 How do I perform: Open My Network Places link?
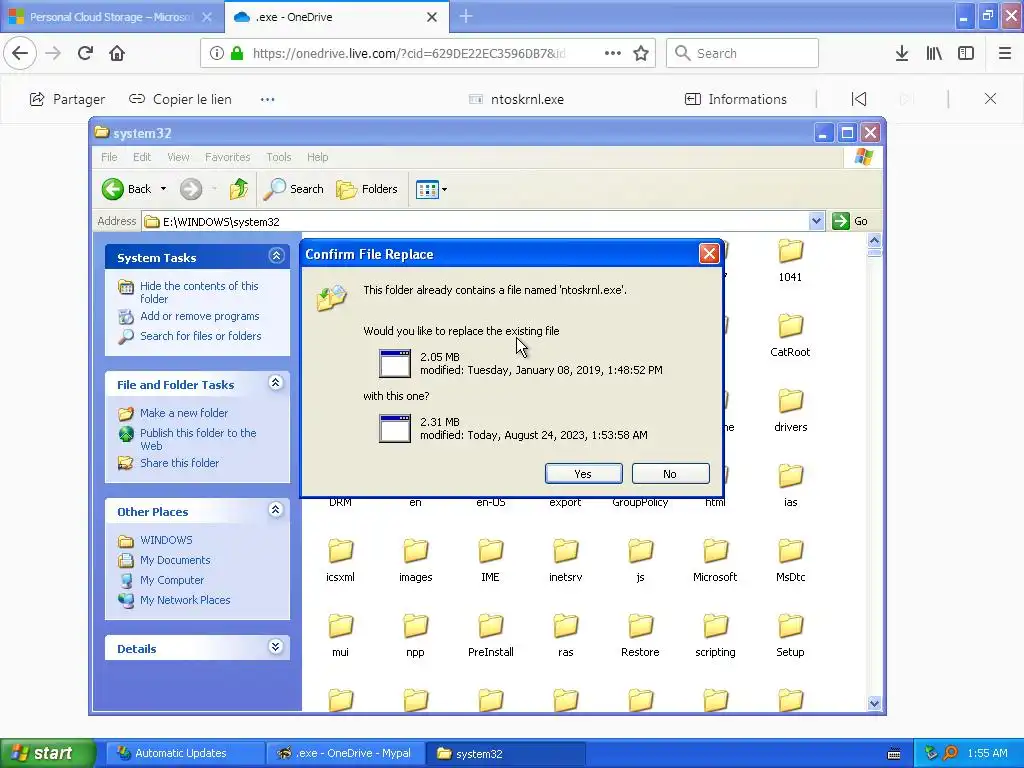pos(185,600)
